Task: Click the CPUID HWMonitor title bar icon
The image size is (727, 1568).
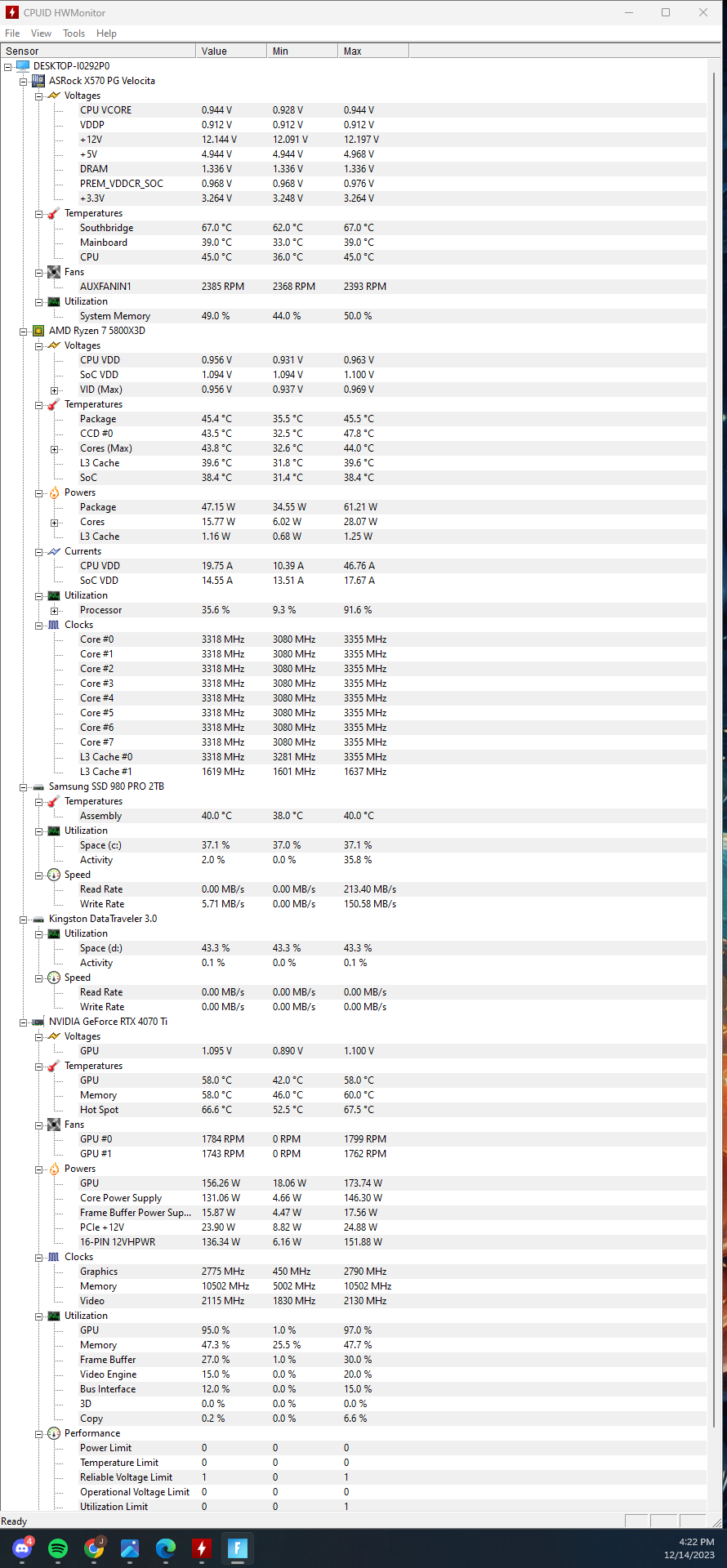Action: point(12,12)
